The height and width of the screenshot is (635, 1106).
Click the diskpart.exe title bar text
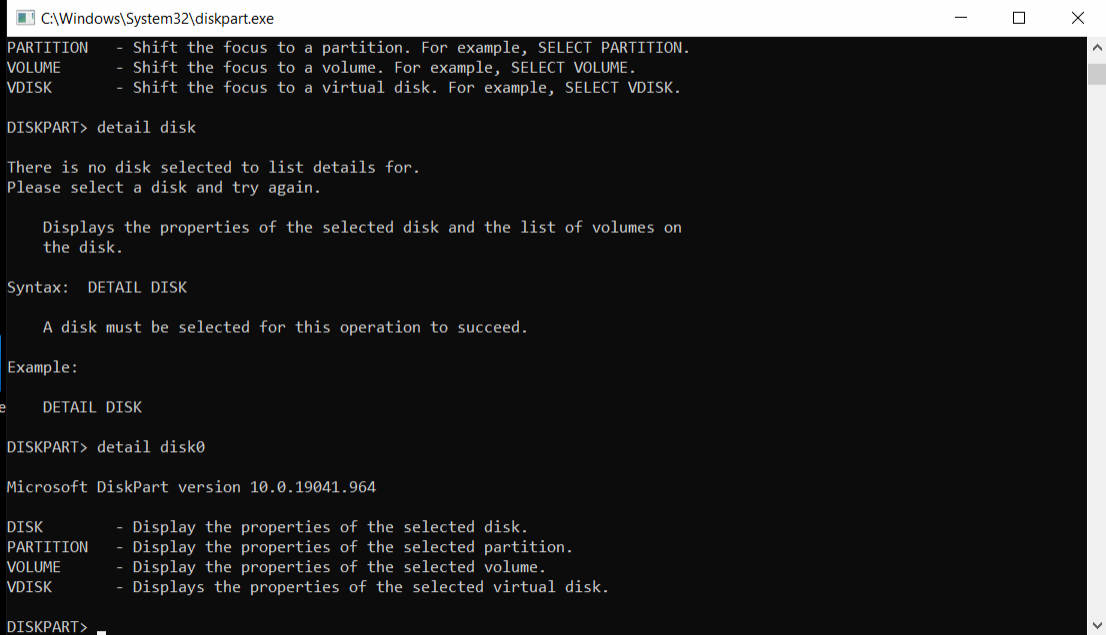click(x=157, y=18)
